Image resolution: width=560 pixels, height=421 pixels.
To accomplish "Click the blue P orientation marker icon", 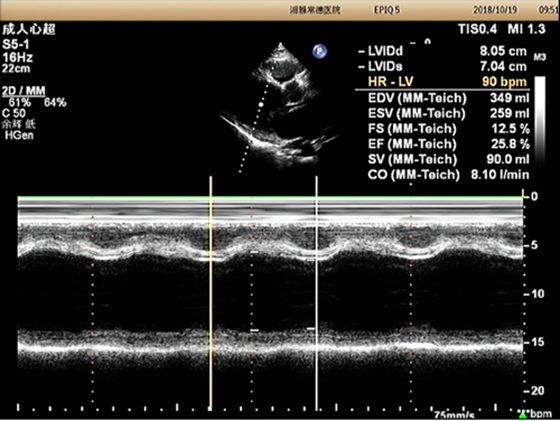I will [x=319, y=51].
